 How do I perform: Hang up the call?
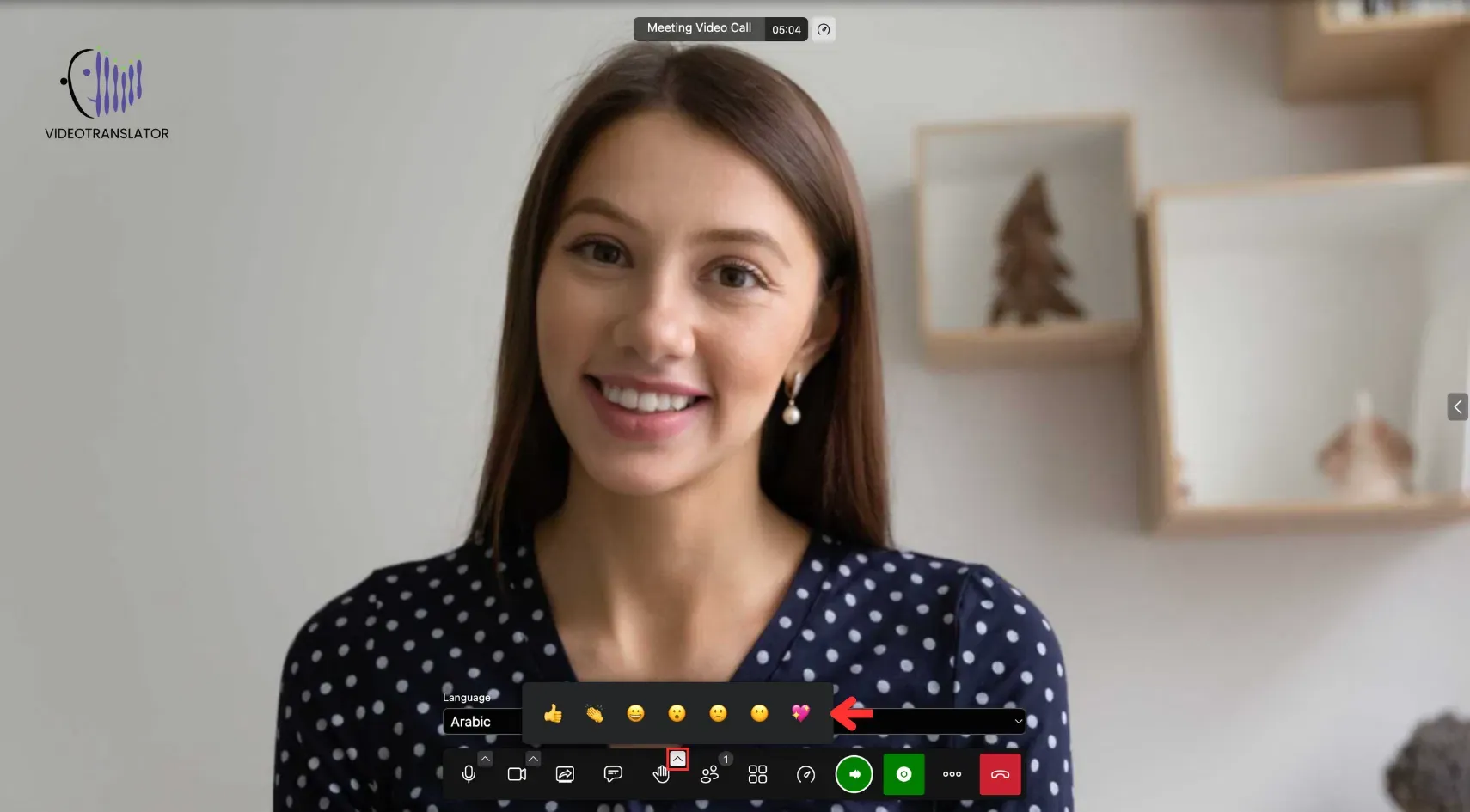click(x=1000, y=774)
